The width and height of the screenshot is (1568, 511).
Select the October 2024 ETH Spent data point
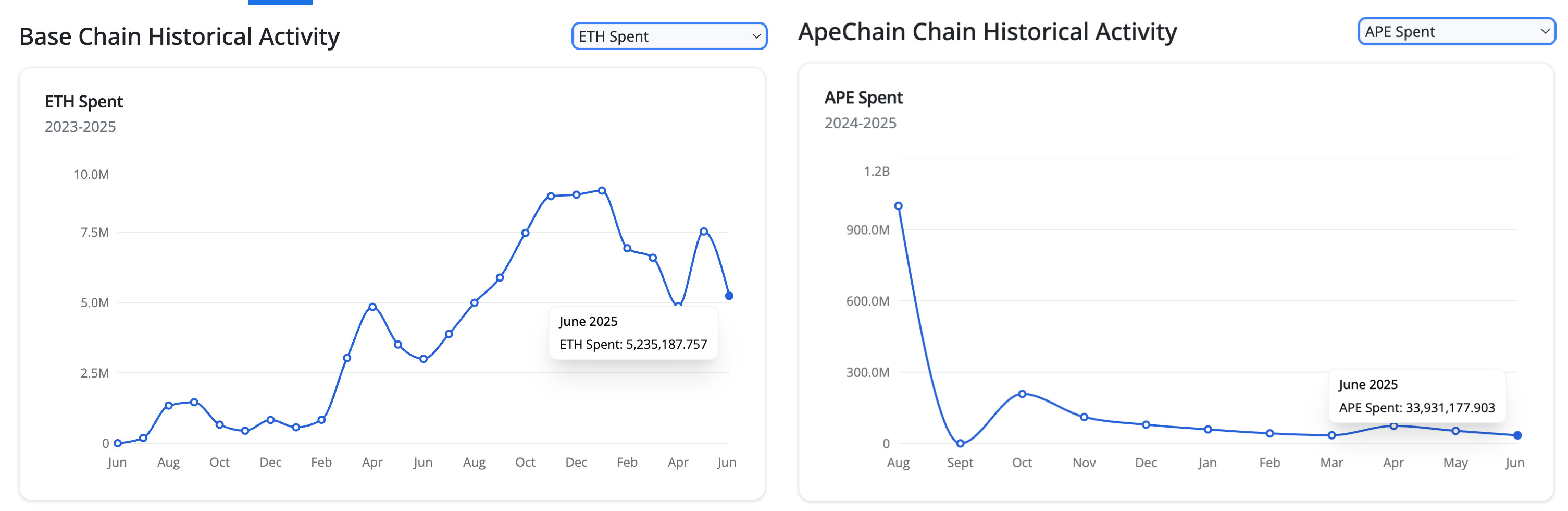(525, 233)
